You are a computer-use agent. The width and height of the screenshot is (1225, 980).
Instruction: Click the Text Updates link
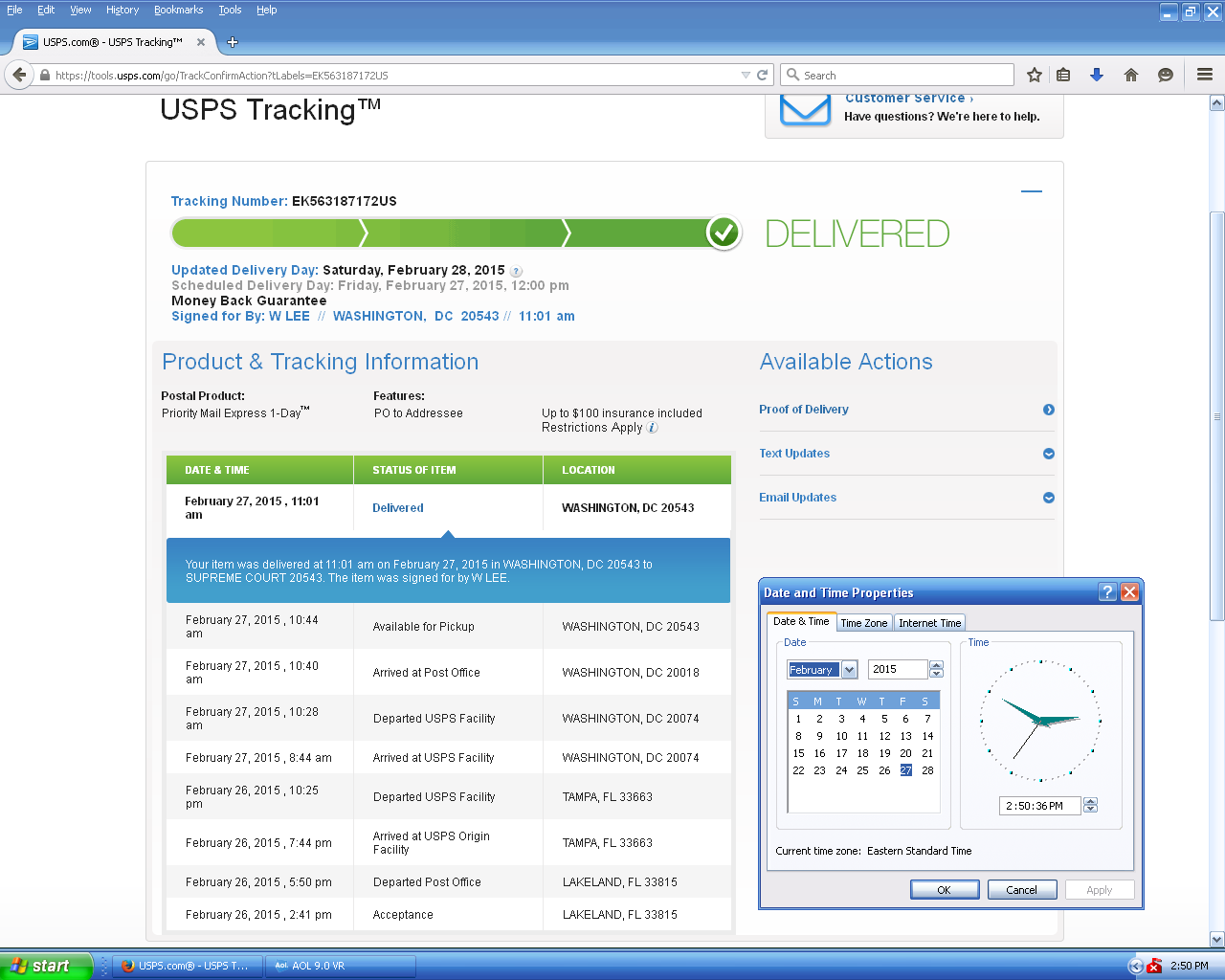pyautogui.click(x=794, y=454)
